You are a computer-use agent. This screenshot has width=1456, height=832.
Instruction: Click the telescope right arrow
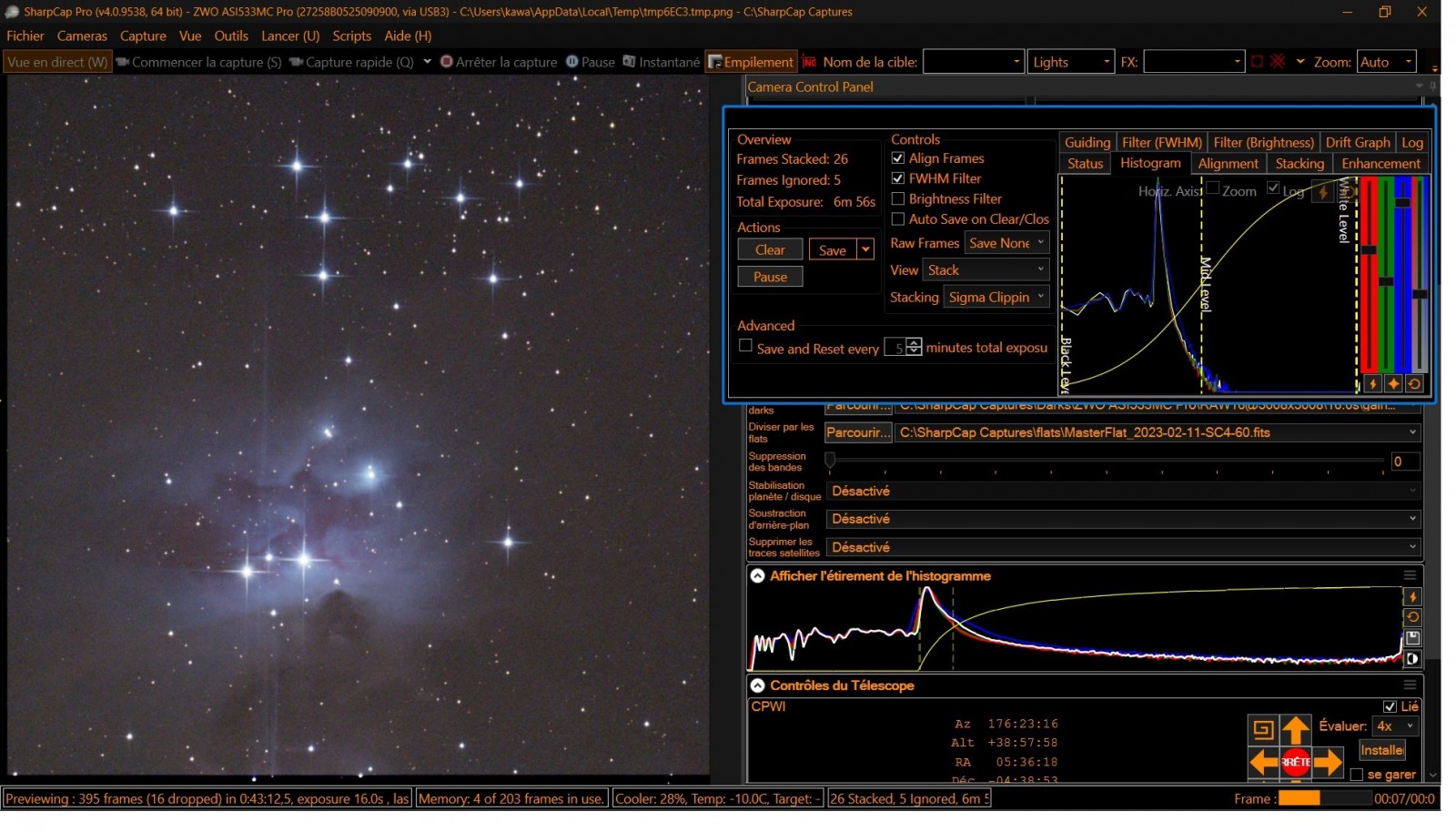point(1328,762)
